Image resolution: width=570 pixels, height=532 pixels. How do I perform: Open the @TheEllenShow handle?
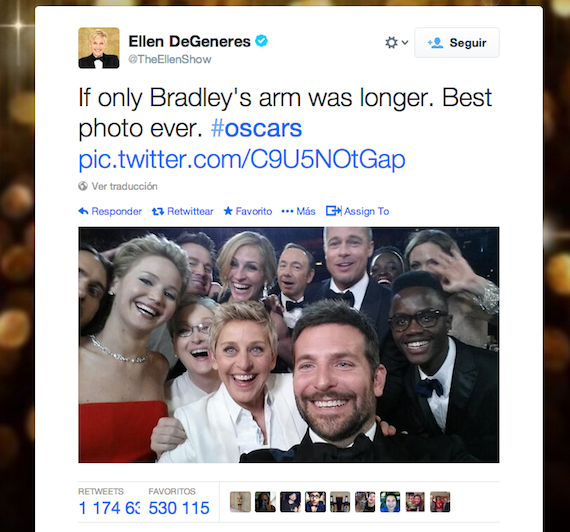pos(170,59)
